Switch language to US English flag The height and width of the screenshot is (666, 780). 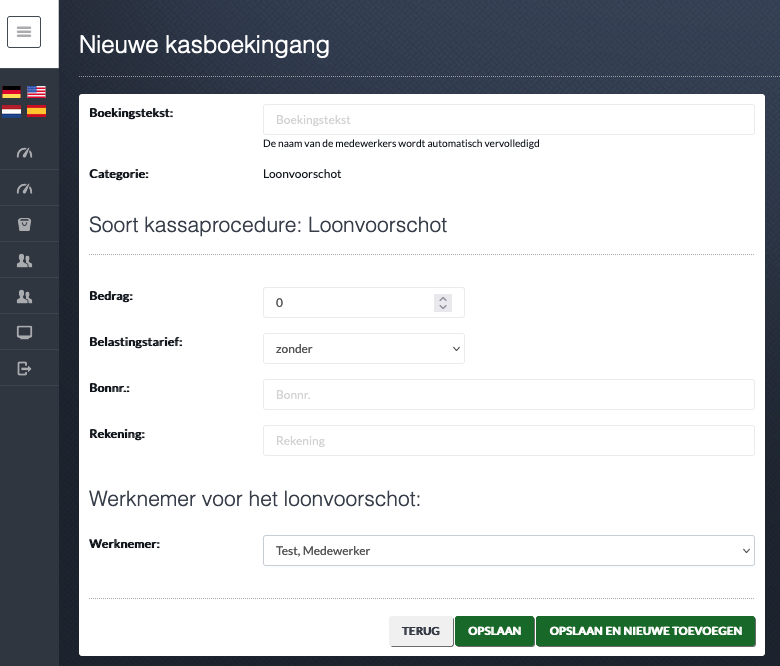click(x=36, y=92)
